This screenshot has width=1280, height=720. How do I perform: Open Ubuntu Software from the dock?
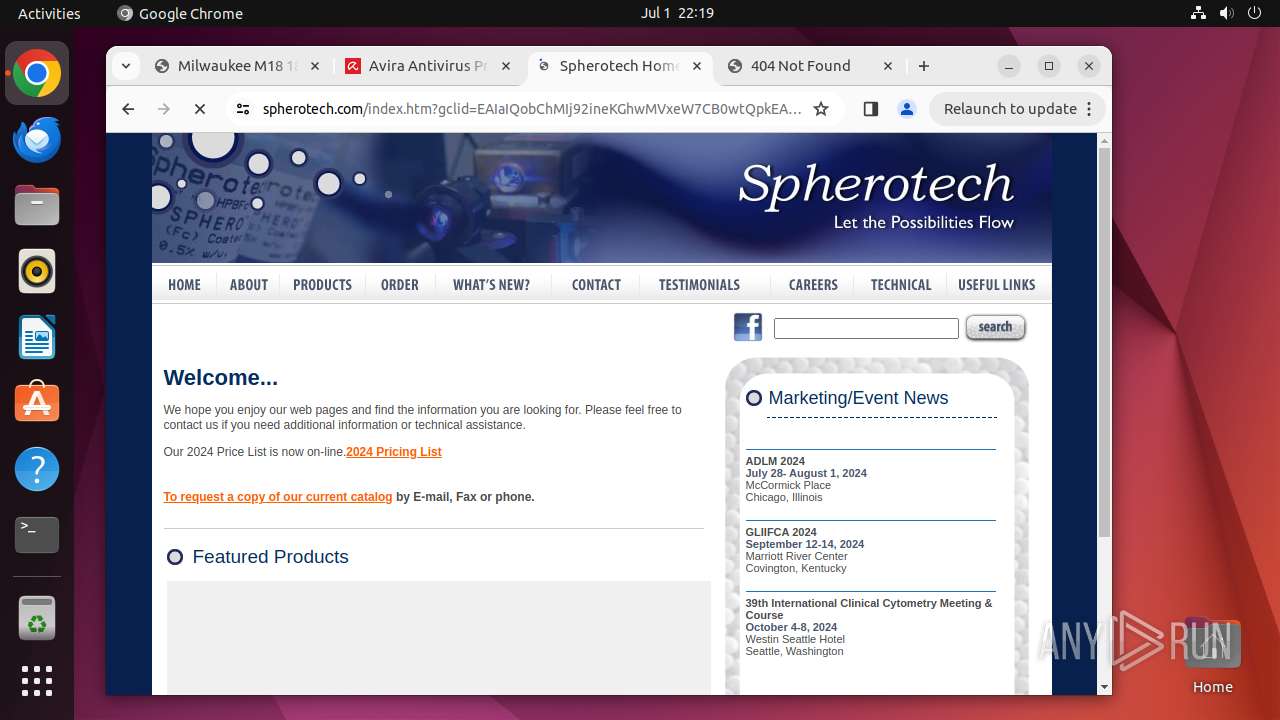click(37, 403)
